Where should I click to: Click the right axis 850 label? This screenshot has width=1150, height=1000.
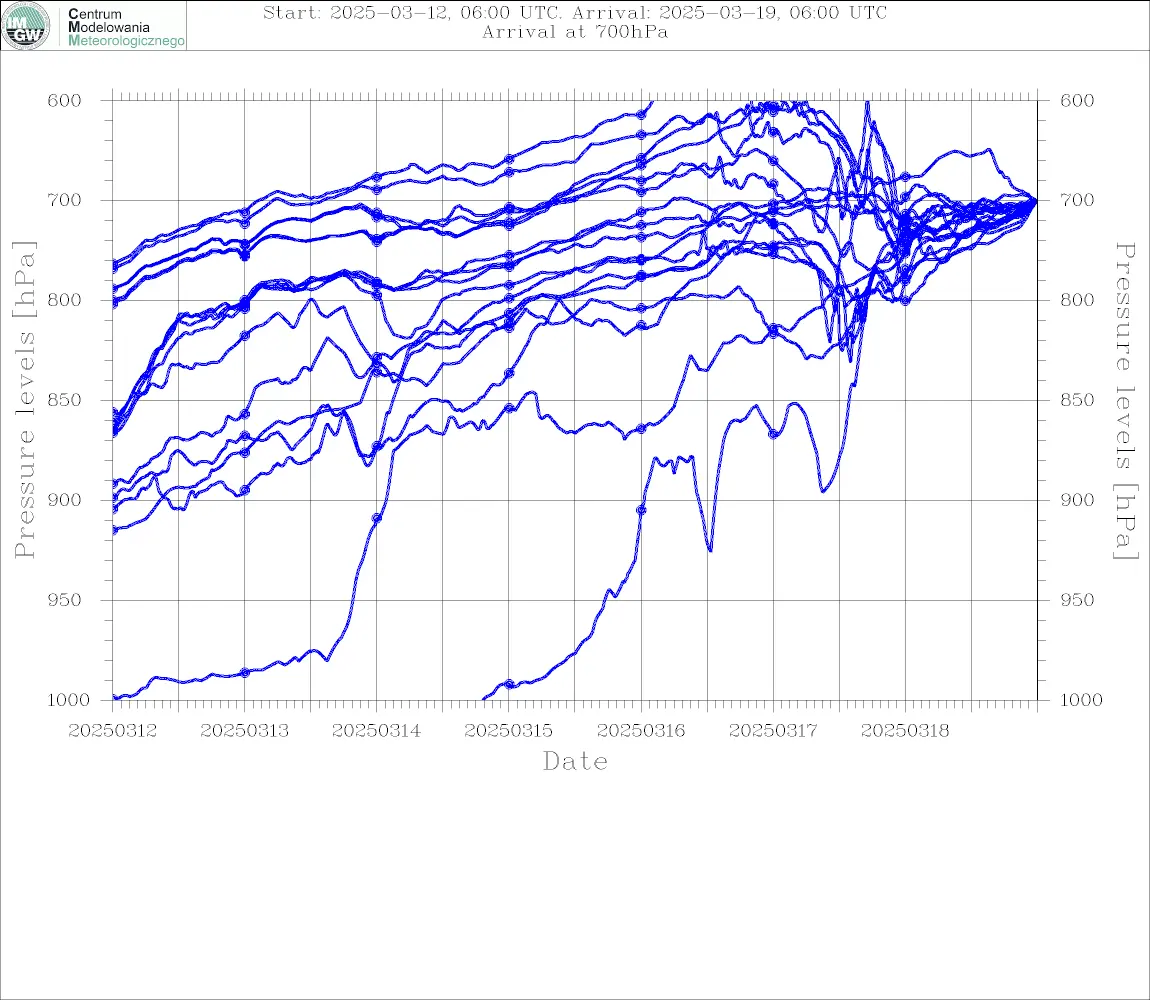(x=1077, y=401)
